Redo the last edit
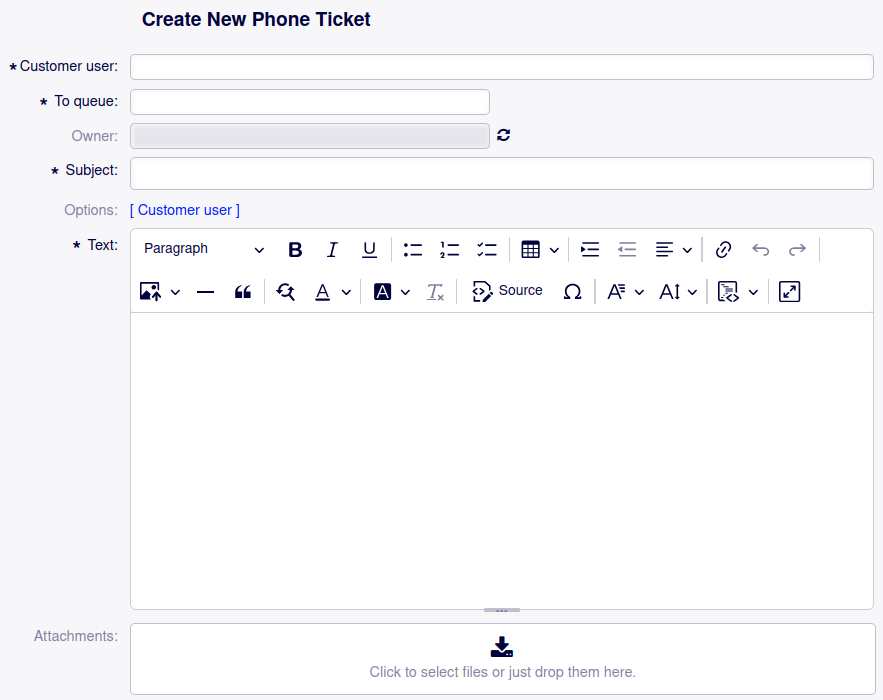 797,249
